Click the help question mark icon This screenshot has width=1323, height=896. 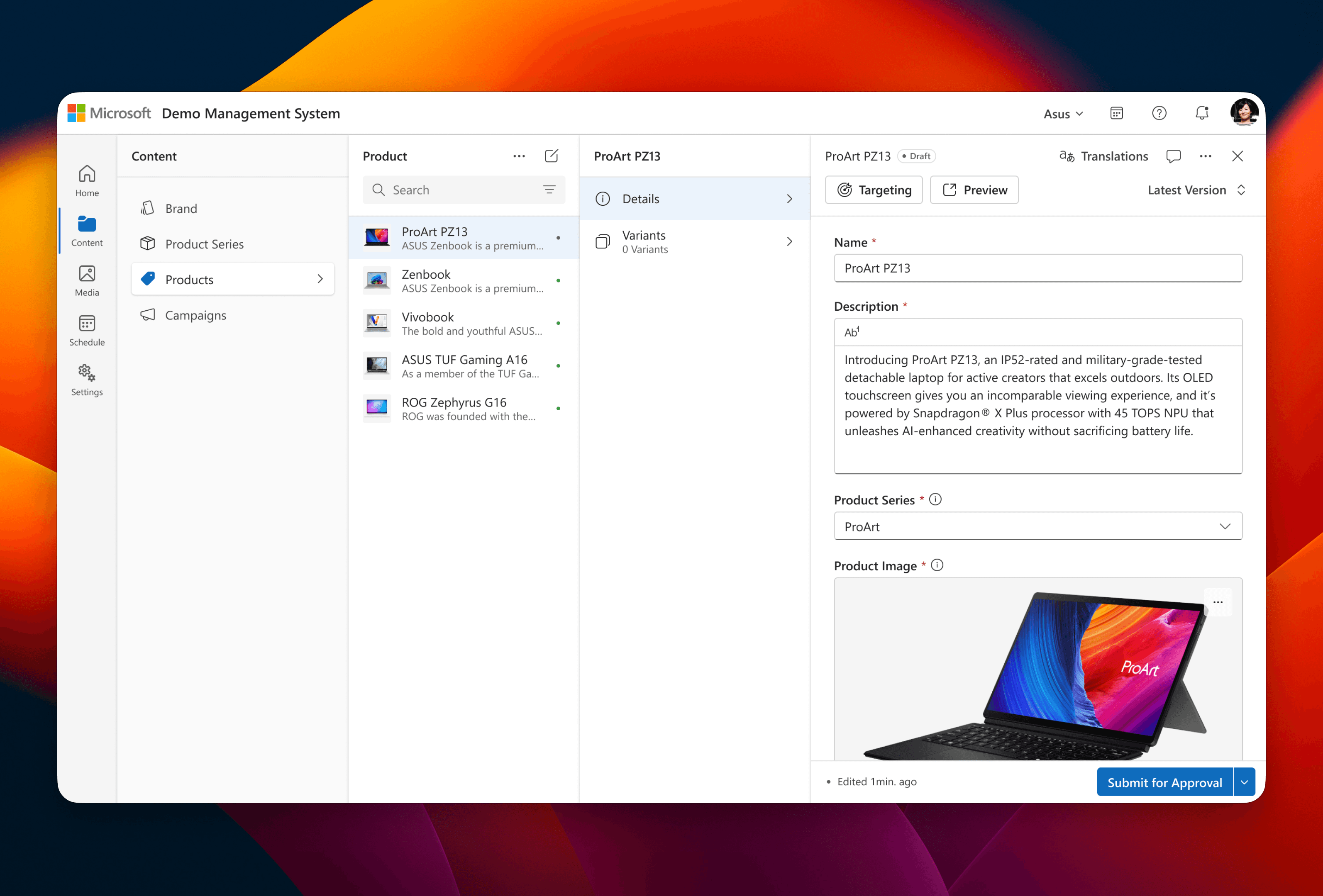click(1159, 113)
